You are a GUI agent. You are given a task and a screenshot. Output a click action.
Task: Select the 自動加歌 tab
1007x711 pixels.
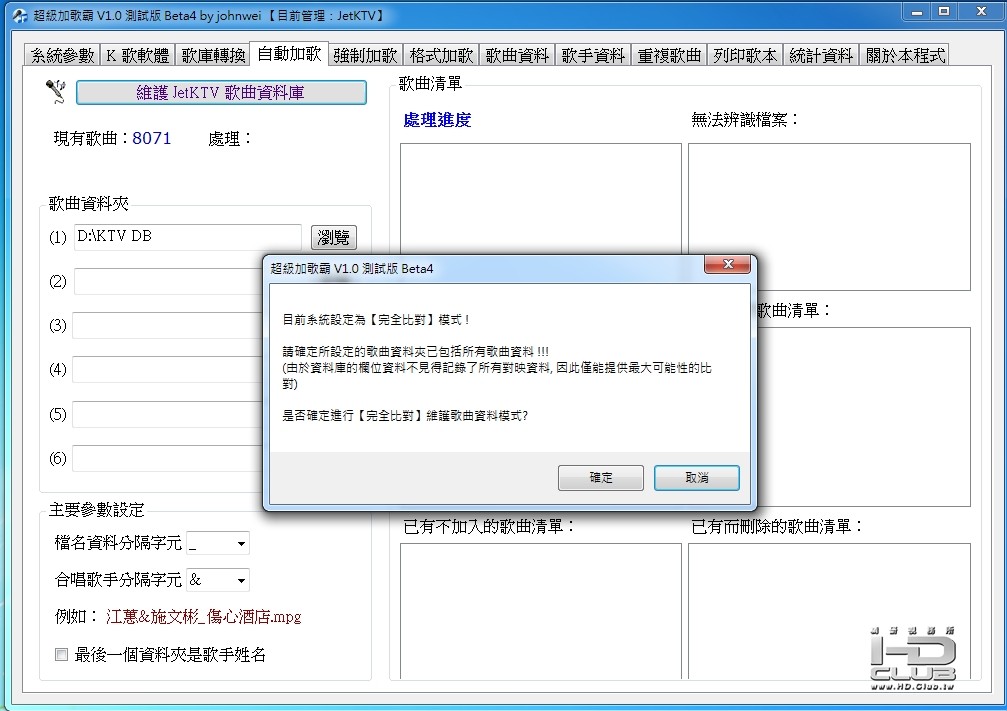coord(289,54)
